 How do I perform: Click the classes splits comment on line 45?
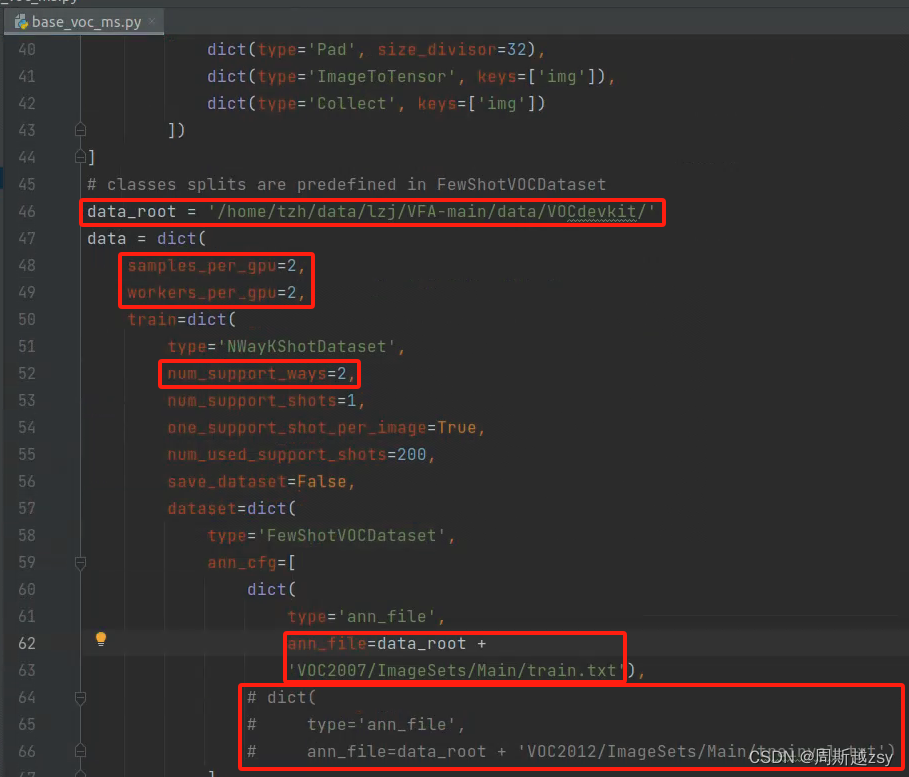tap(347, 184)
